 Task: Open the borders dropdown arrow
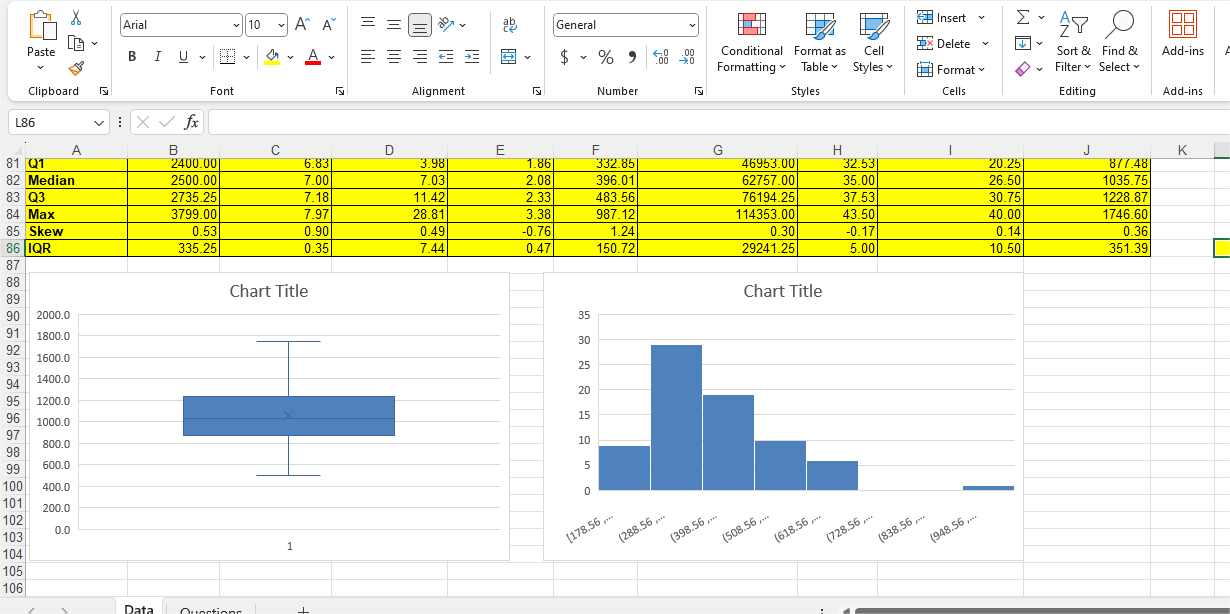click(246, 57)
